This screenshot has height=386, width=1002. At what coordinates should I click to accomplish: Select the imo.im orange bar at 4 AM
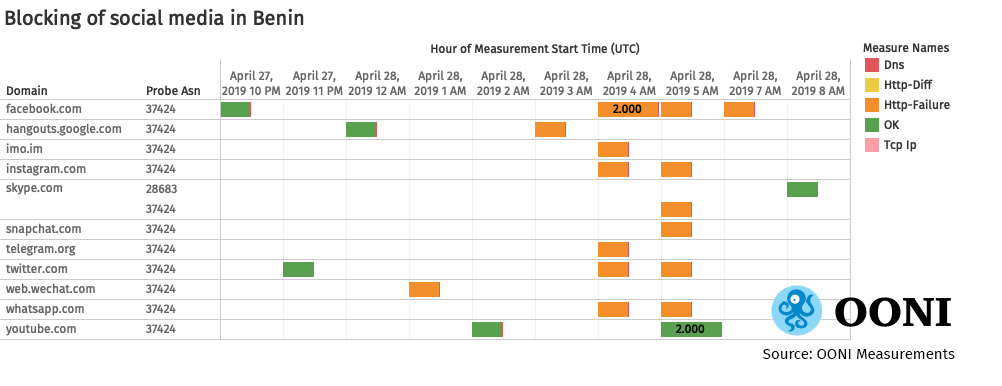point(613,150)
